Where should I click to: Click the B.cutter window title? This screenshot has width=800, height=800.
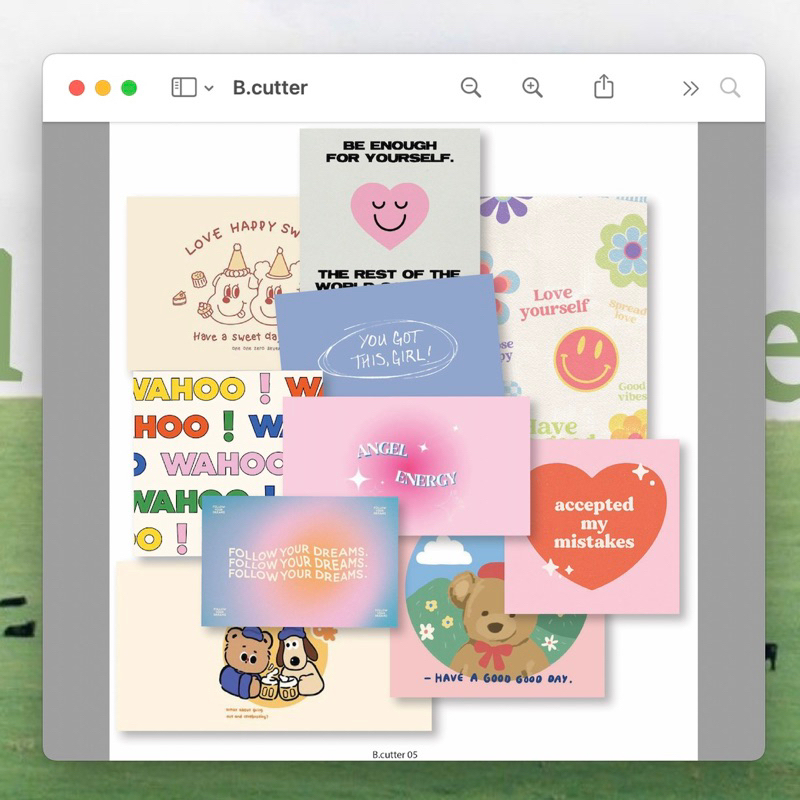(x=270, y=88)
